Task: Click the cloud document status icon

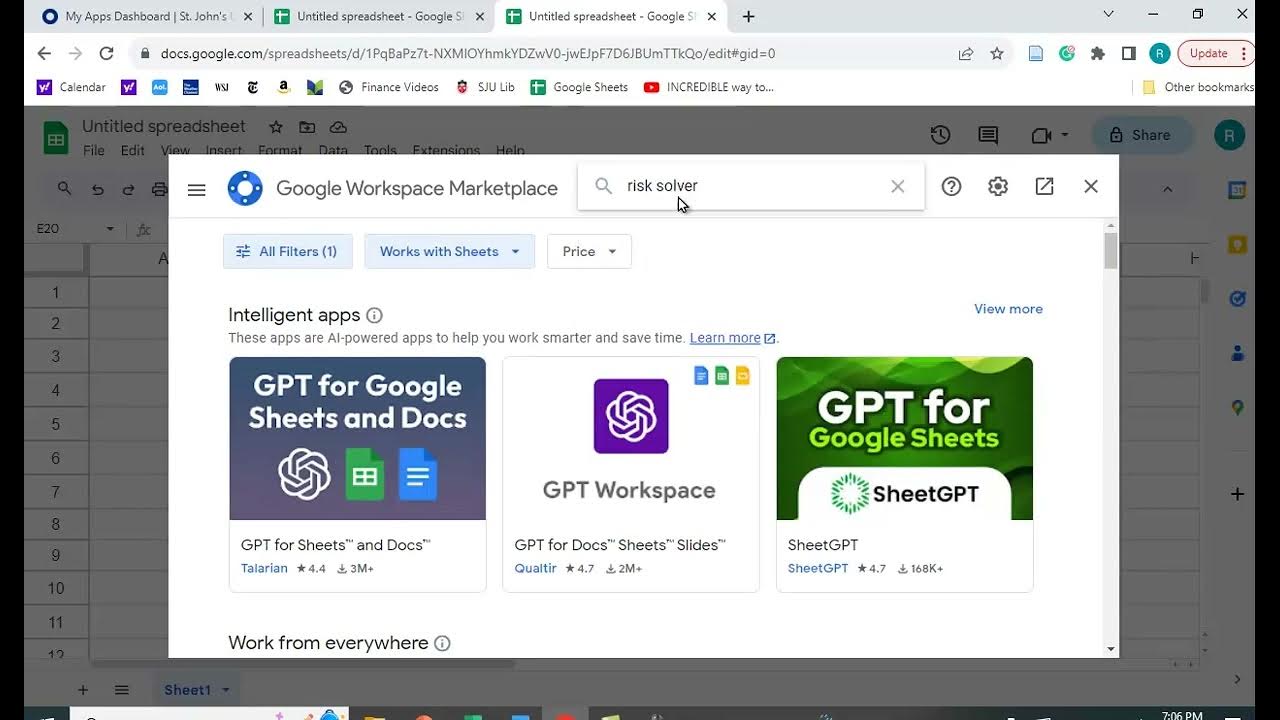Action: click(338, 127)
